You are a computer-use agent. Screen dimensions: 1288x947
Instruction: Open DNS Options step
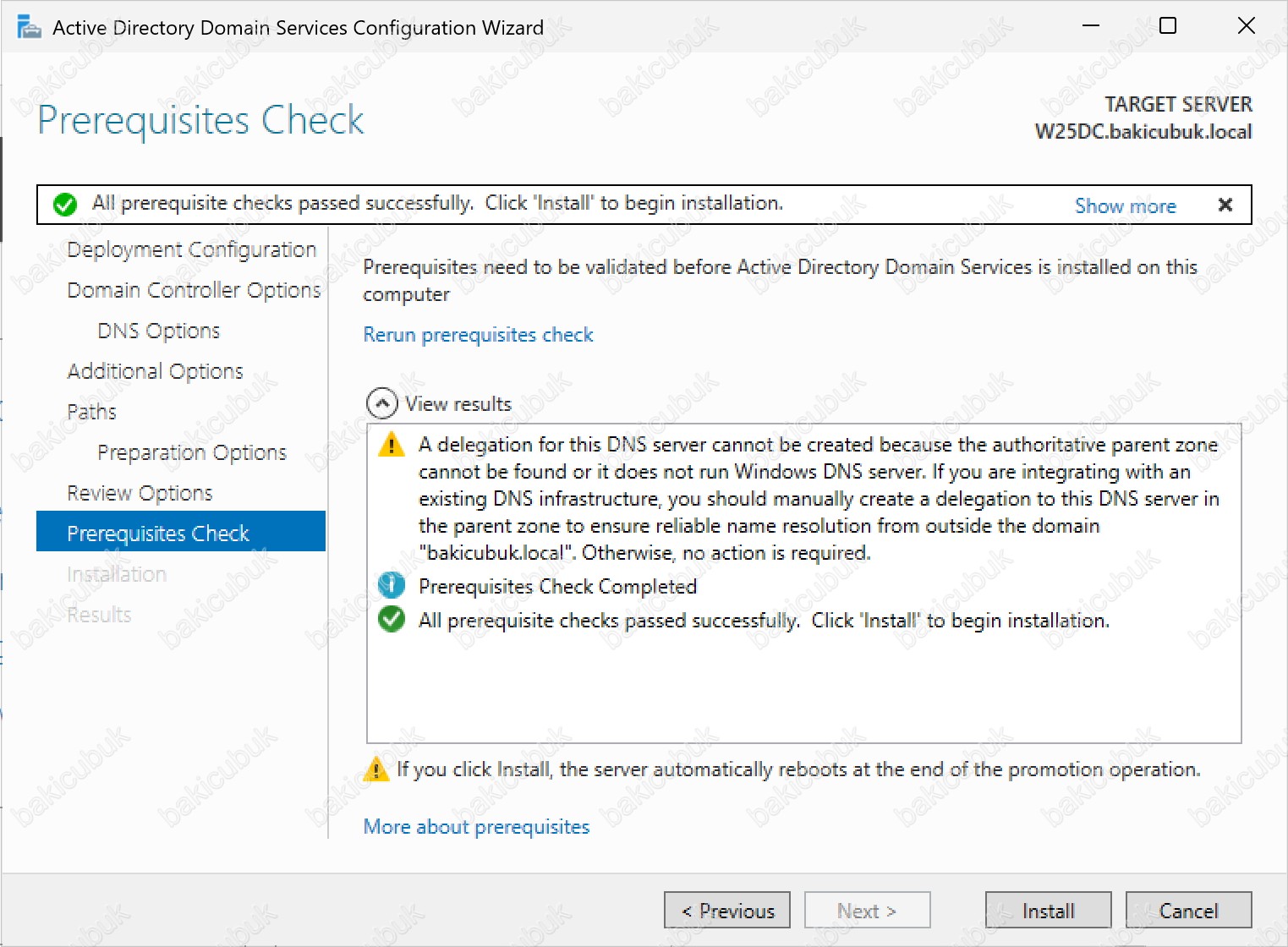(x=159, y=331)
